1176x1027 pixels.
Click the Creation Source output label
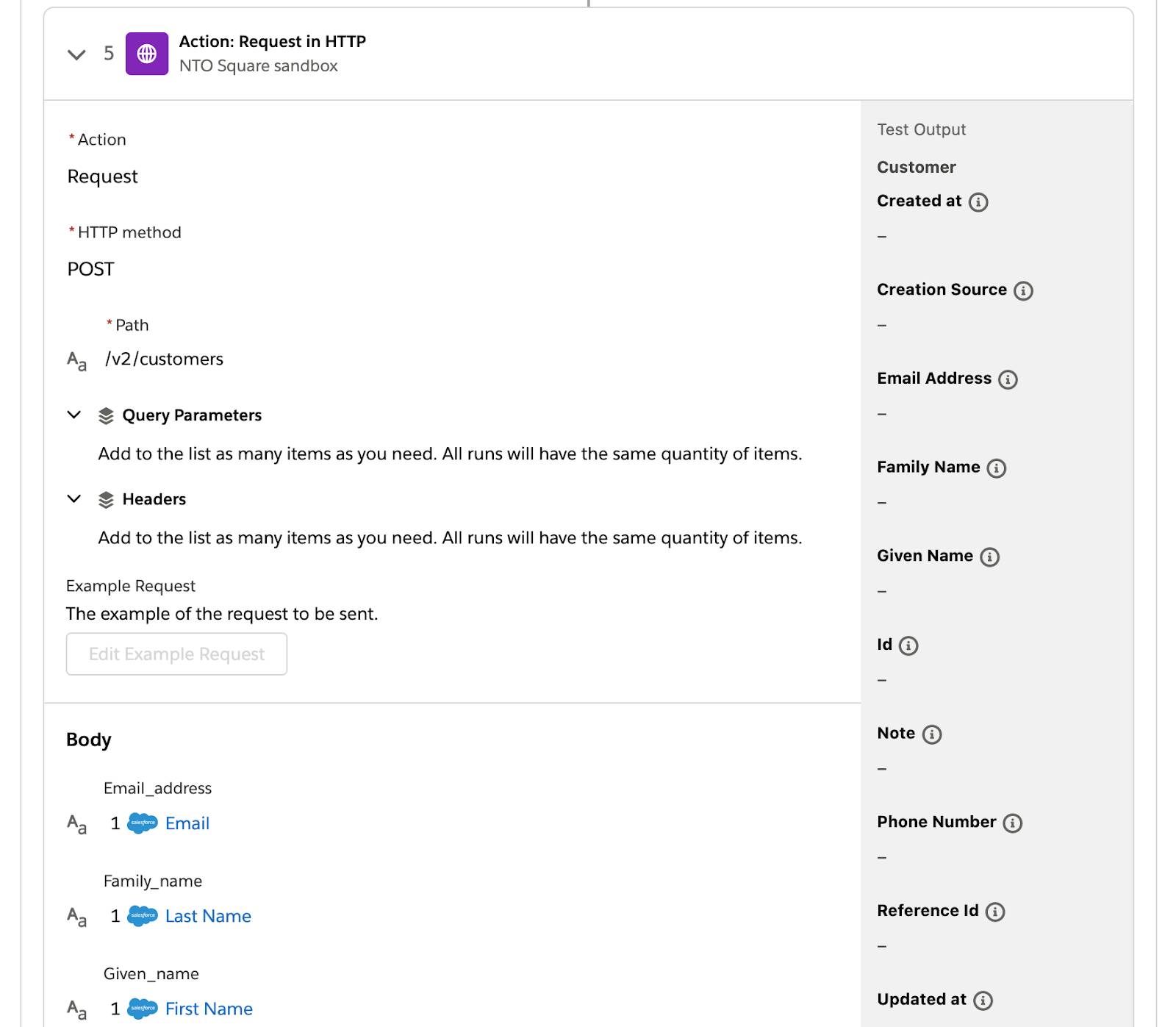[942, 290]
